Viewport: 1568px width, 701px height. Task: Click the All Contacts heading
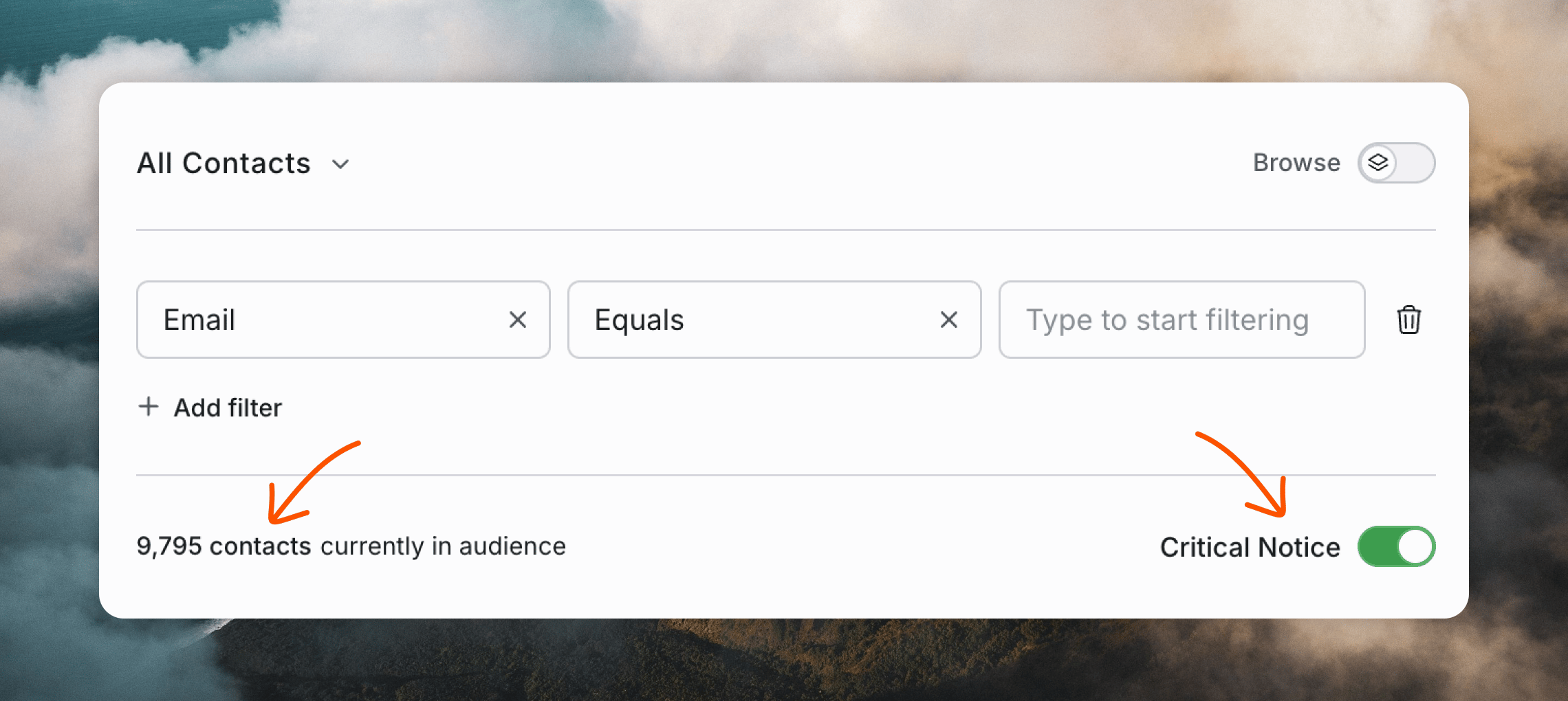(x=224, y=164)
